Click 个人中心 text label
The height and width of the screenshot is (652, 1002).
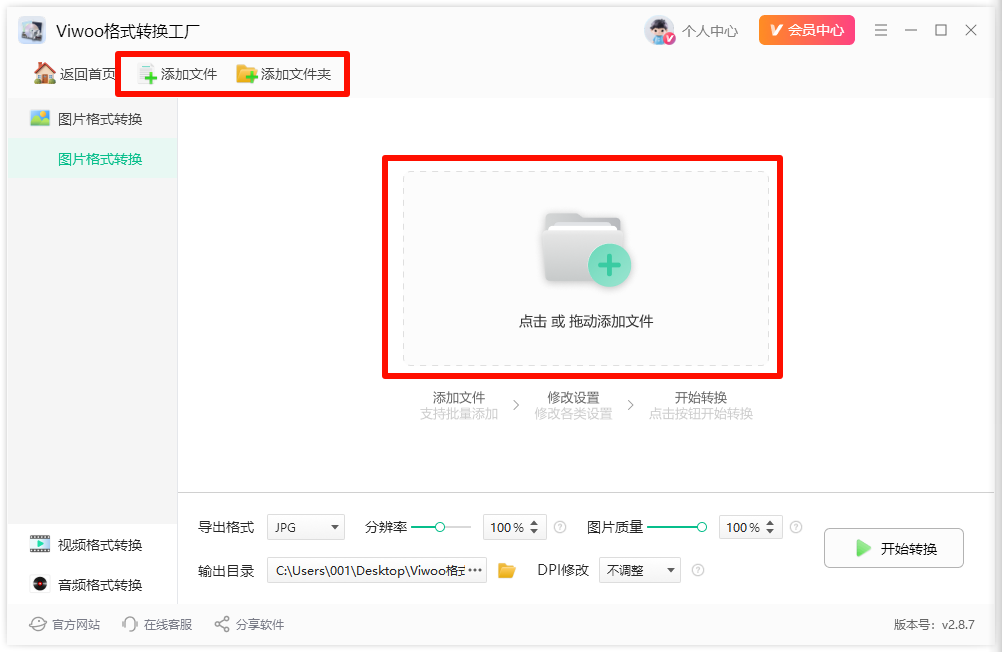pos(710,31)
